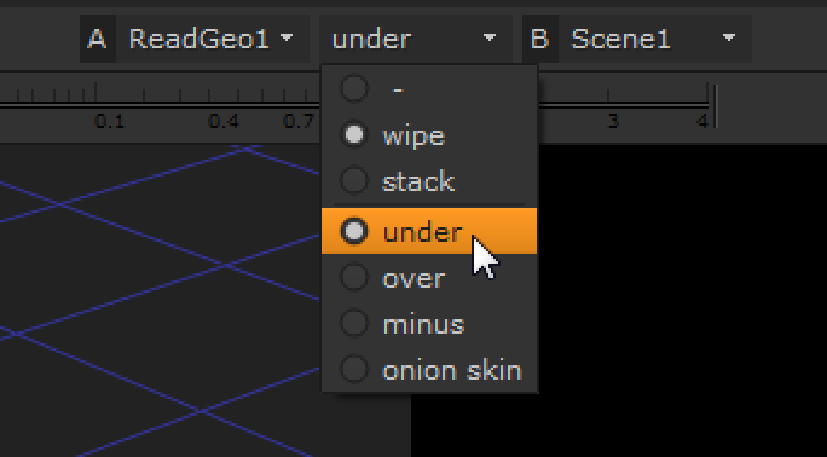Pick the minus composite mode

click(x=422, y=324)
